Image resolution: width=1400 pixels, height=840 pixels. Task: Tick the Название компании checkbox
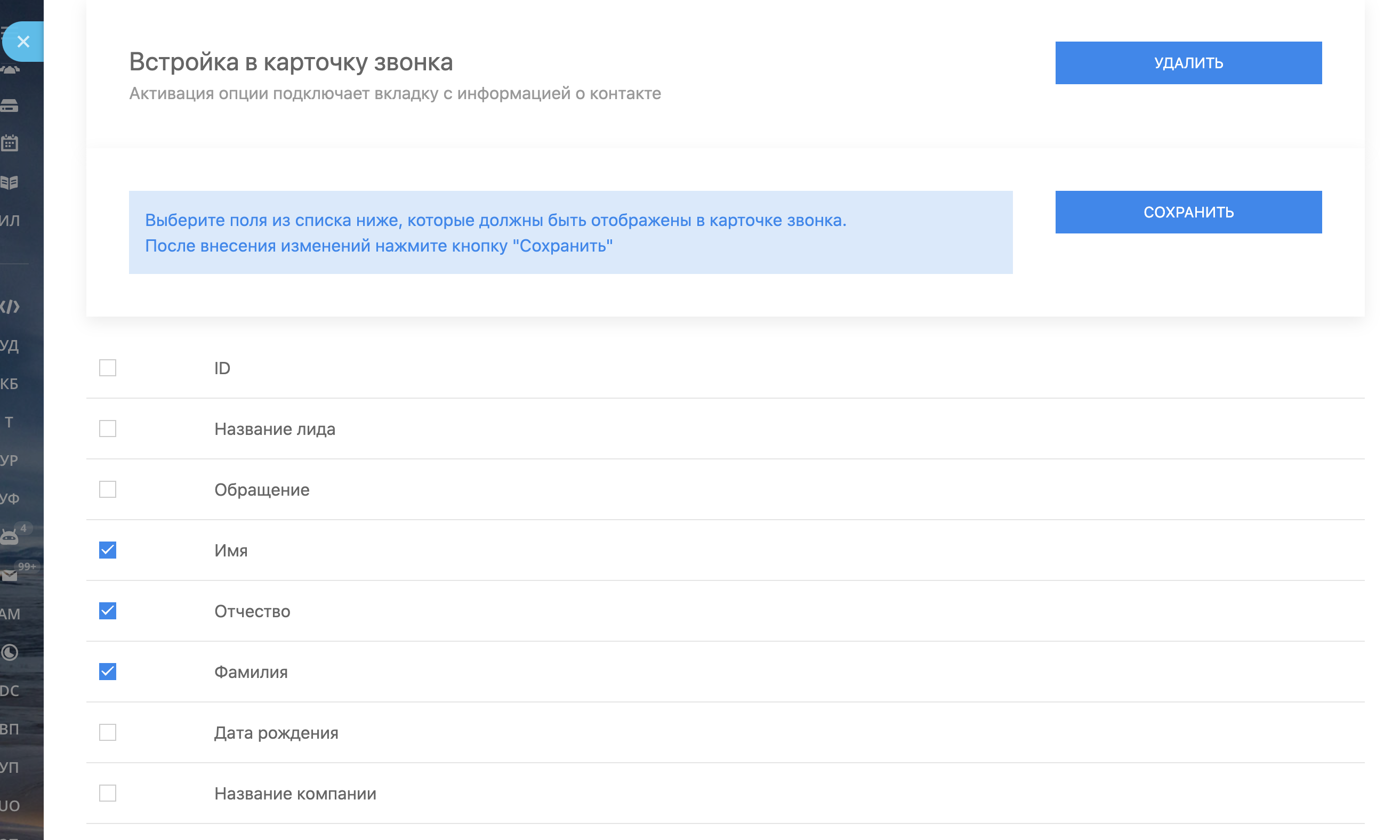pos(108,793)
